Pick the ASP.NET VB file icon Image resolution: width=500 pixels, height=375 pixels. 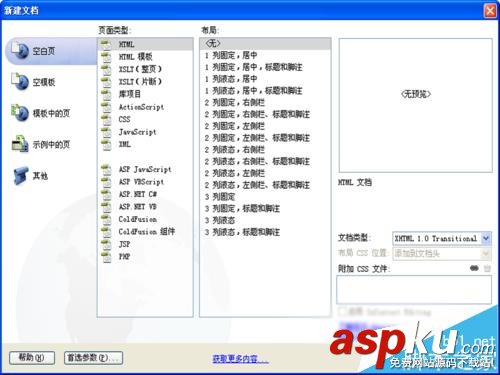(106, 207)
